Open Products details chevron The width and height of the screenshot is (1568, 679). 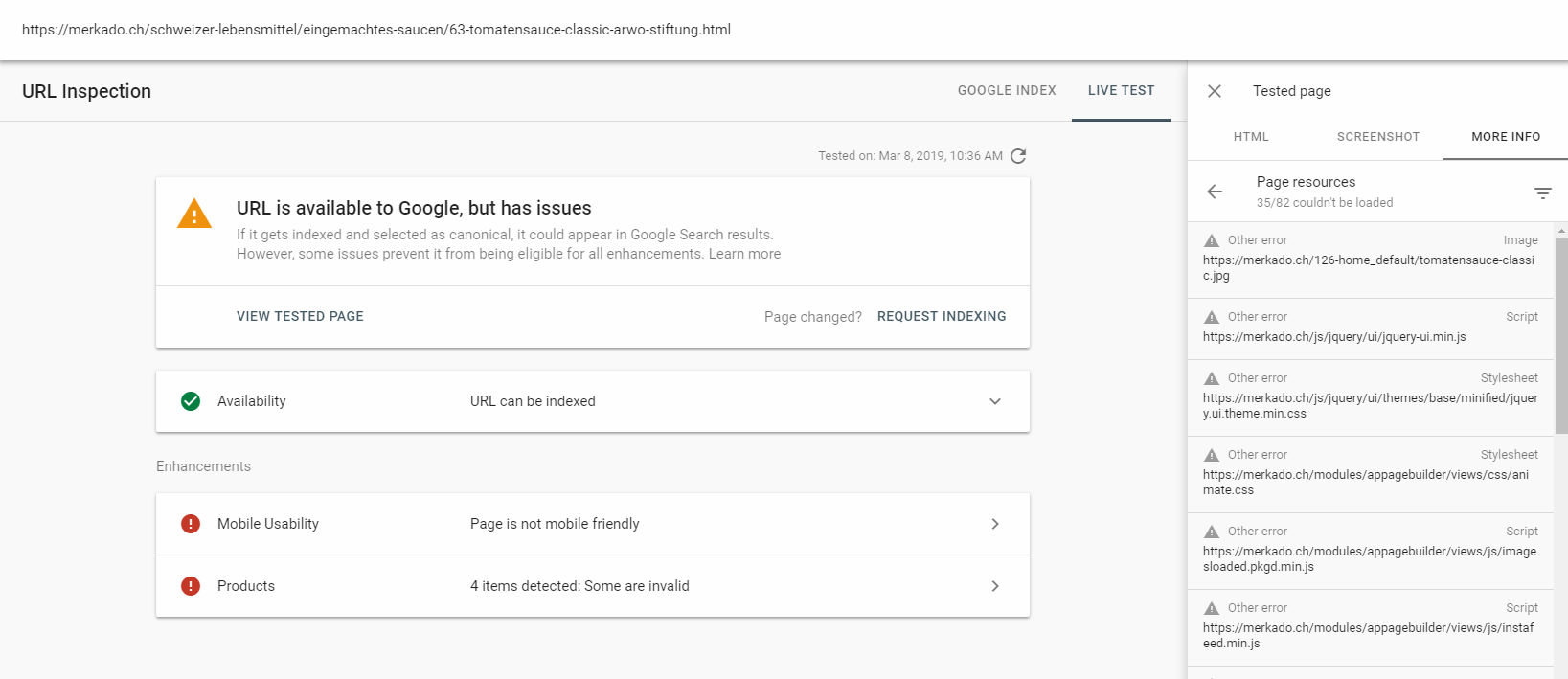(x=995, y=586)
